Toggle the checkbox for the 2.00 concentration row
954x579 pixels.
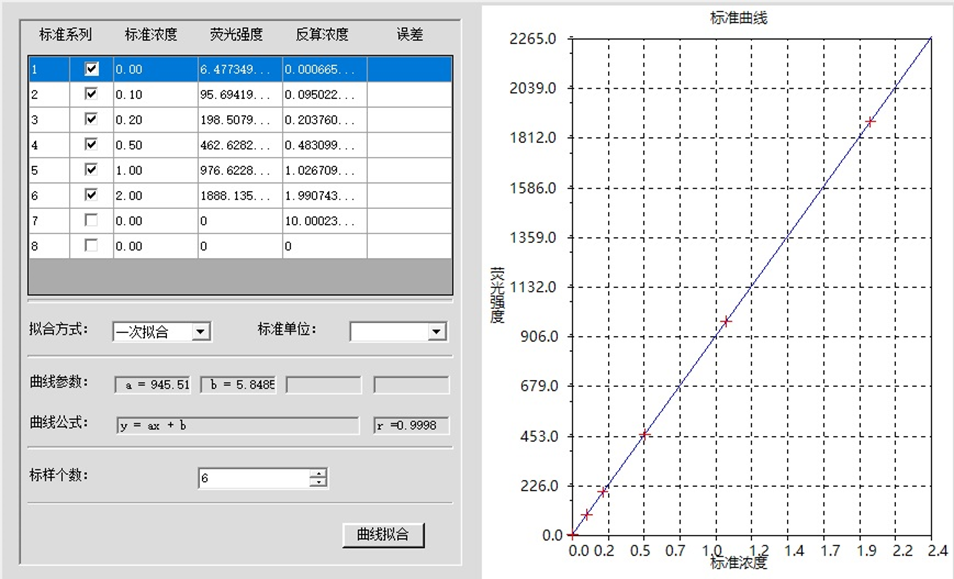click(91, 195)
